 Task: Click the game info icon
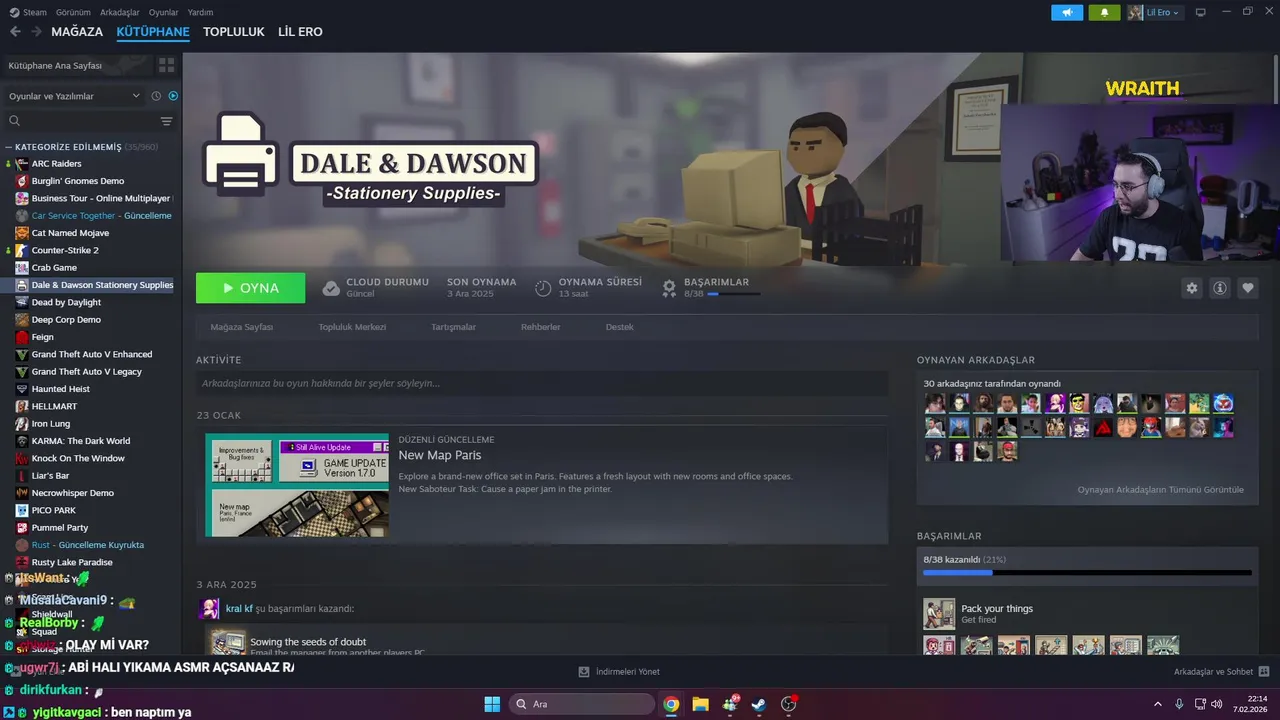point(1220,288)
